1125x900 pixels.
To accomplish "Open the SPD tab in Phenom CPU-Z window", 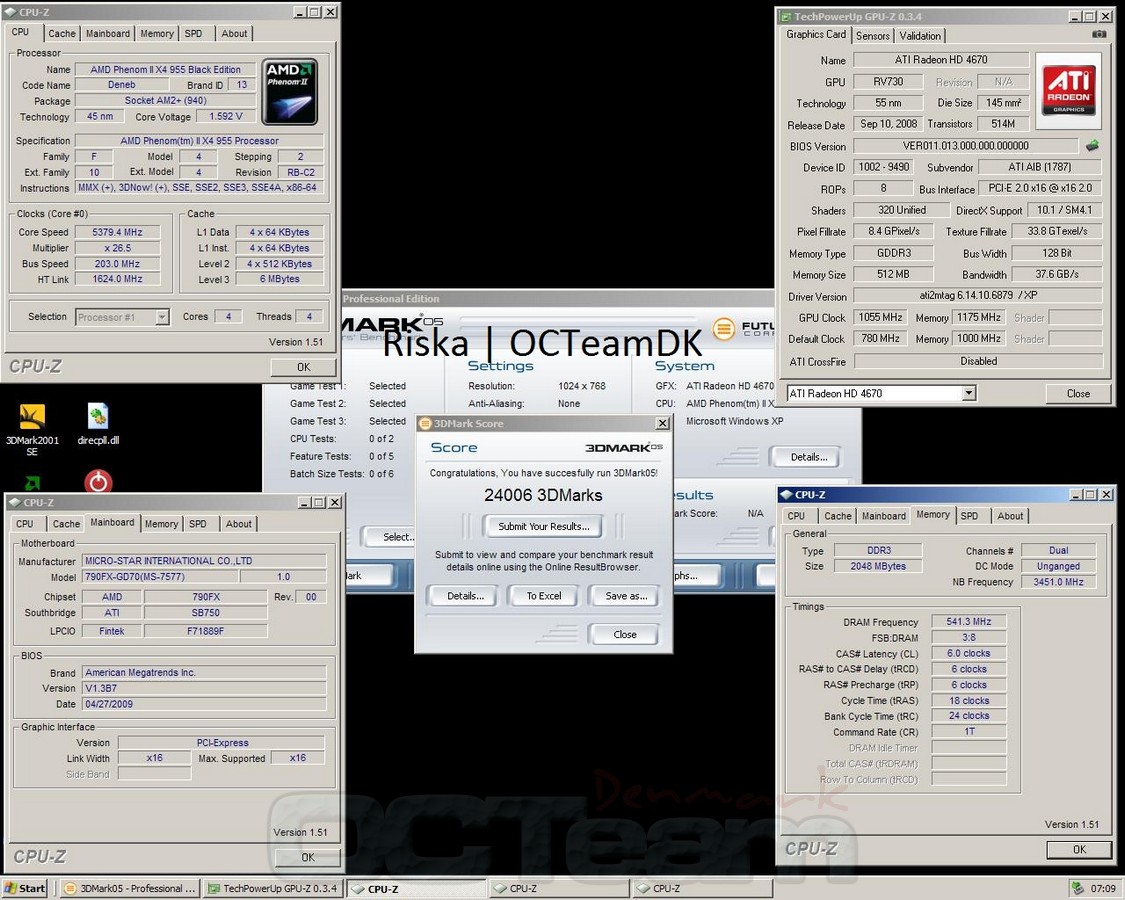I will pos(193,34).
